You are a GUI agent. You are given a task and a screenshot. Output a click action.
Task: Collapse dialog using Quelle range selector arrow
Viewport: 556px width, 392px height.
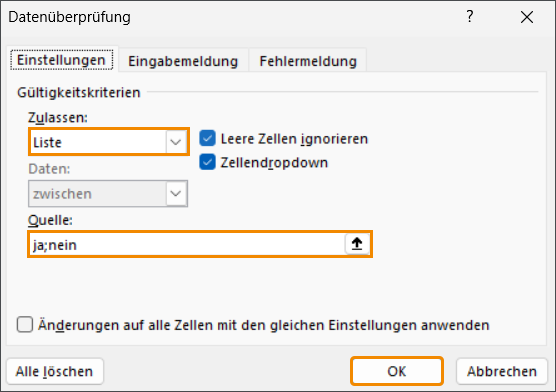point(357,244)
